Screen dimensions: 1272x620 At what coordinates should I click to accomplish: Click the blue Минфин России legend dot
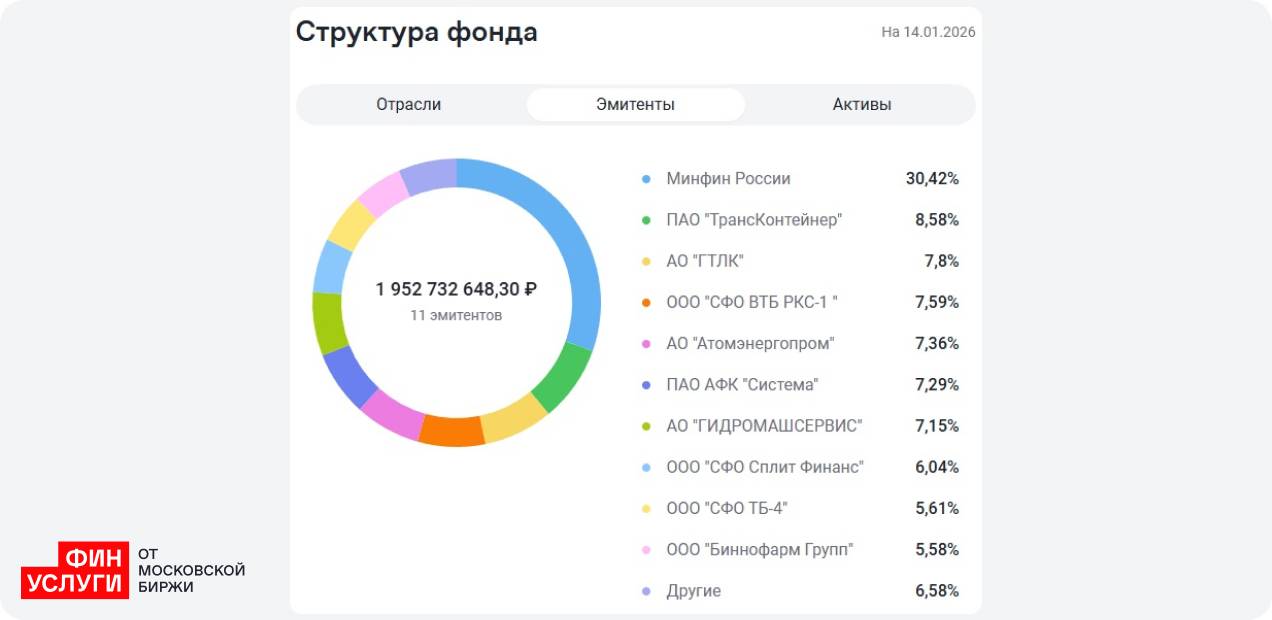pos(646,179)
